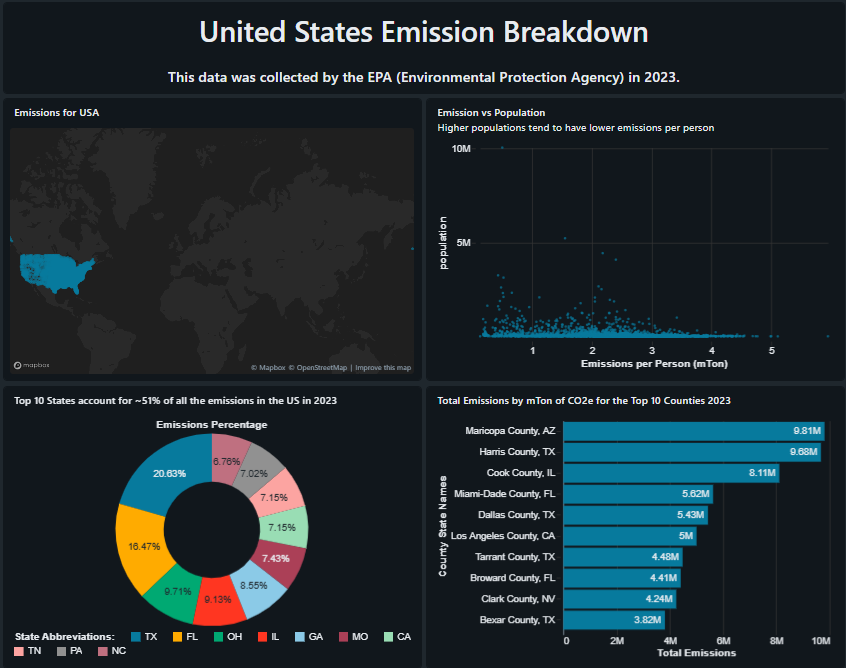
Task: Open the OpenStreetMap attribution link
Action: [x=318, y=367]
